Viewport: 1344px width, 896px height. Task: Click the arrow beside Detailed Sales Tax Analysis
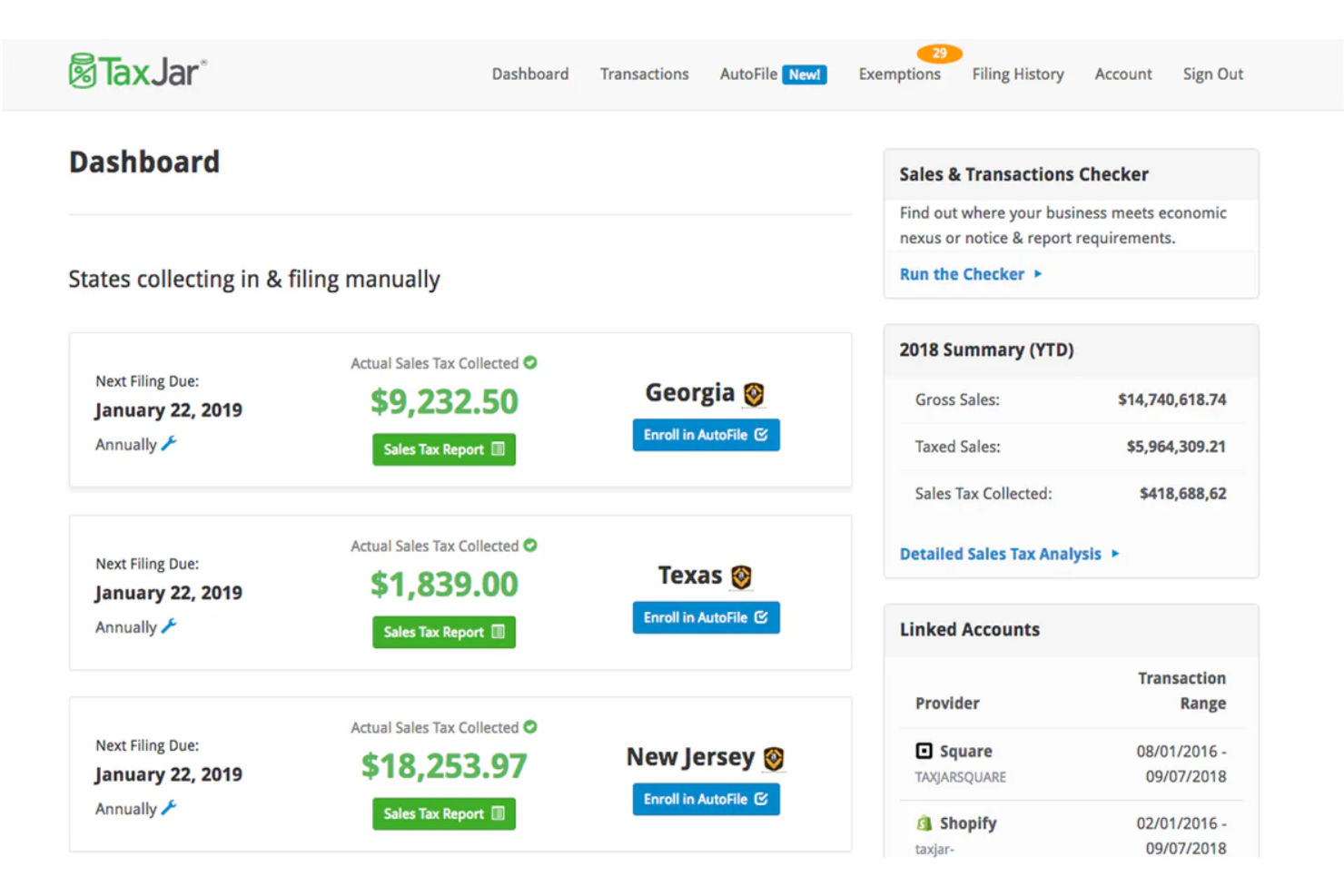coord(1115,554)
